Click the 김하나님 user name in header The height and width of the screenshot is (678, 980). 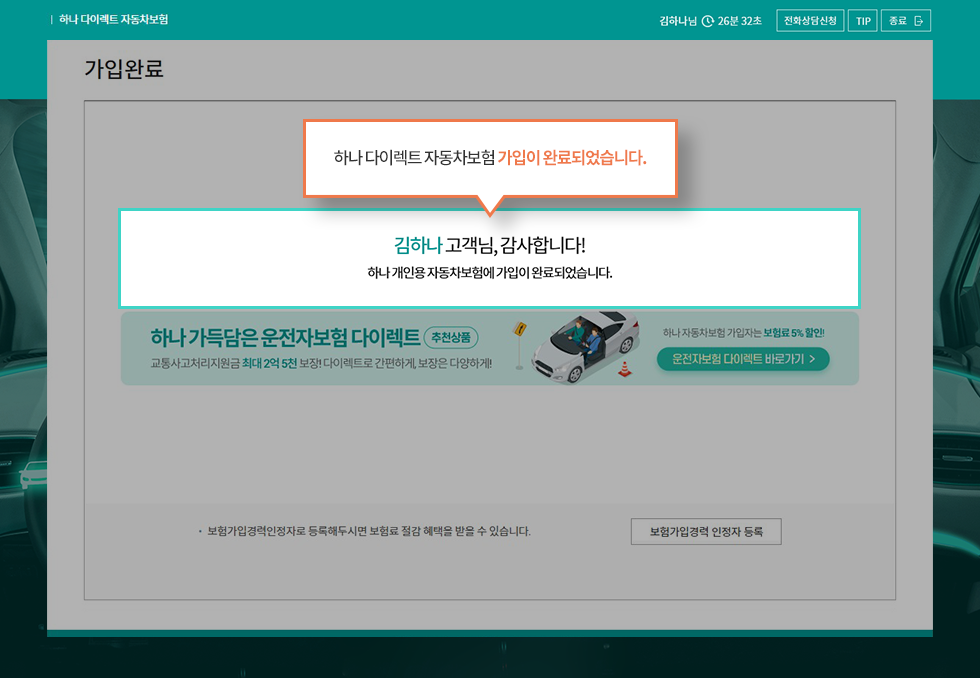(x=678, y=21)
